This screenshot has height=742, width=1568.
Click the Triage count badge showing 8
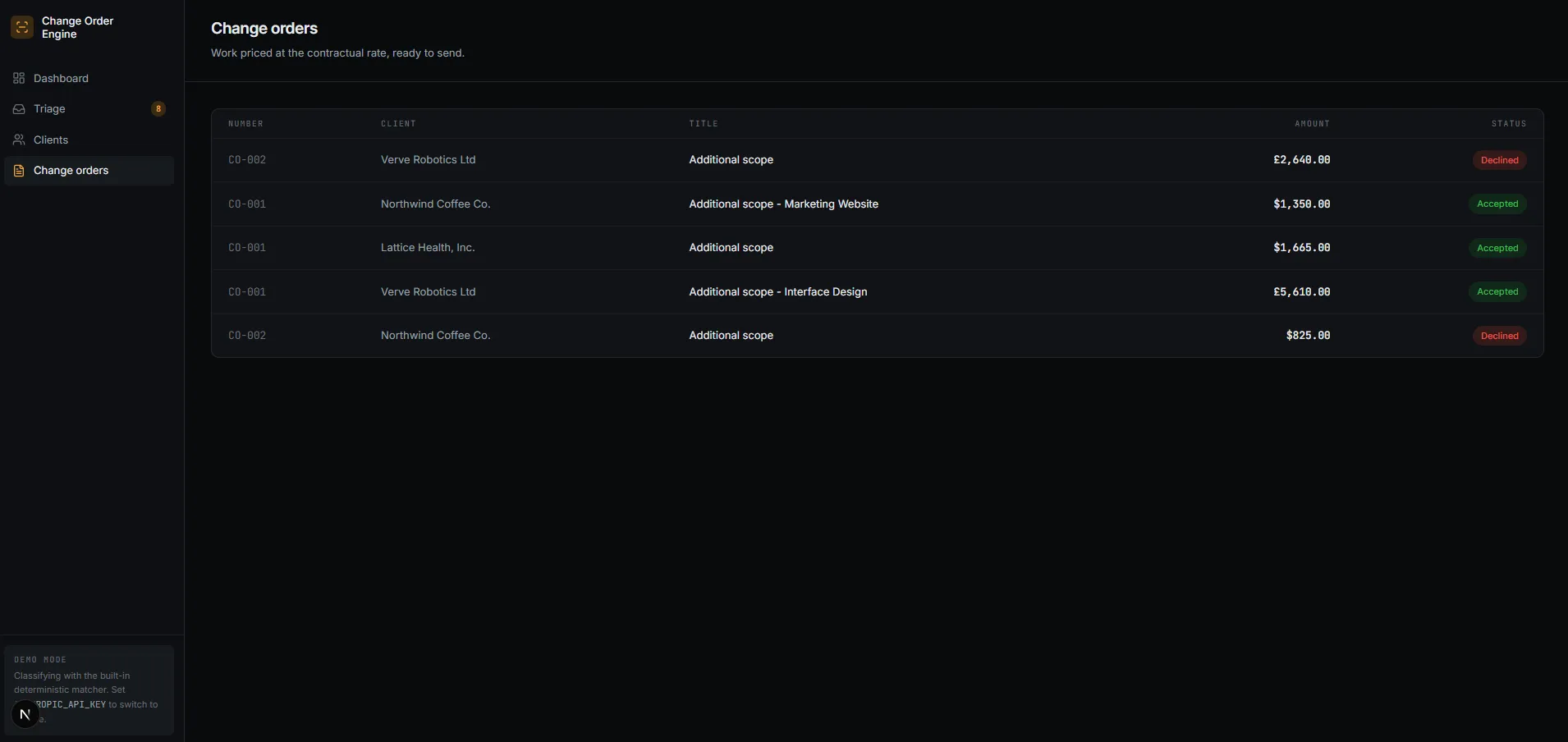click(x=158, y=109)
